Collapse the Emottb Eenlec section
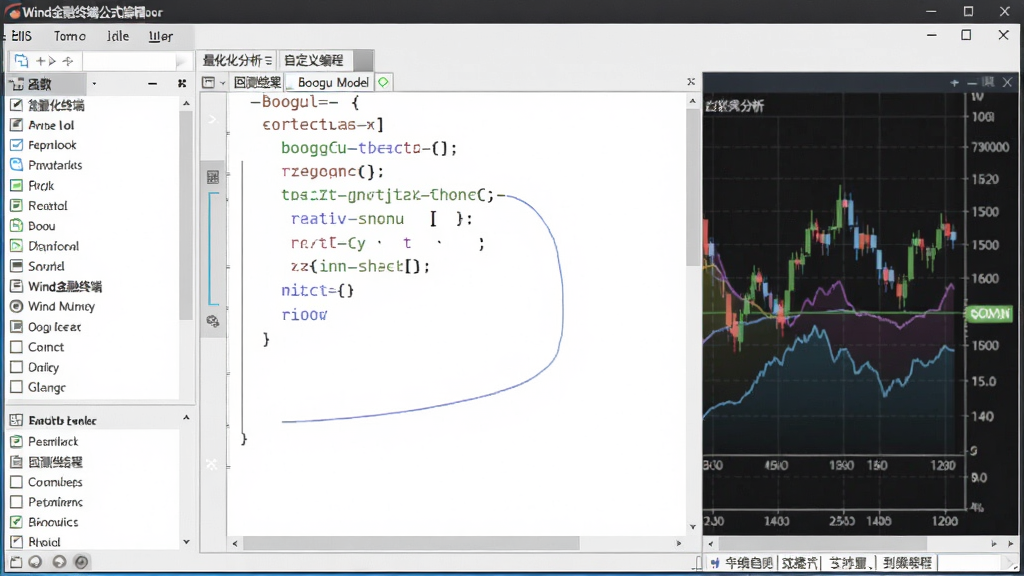This screenshot has height=576, width=1024. tap(186, 418)
